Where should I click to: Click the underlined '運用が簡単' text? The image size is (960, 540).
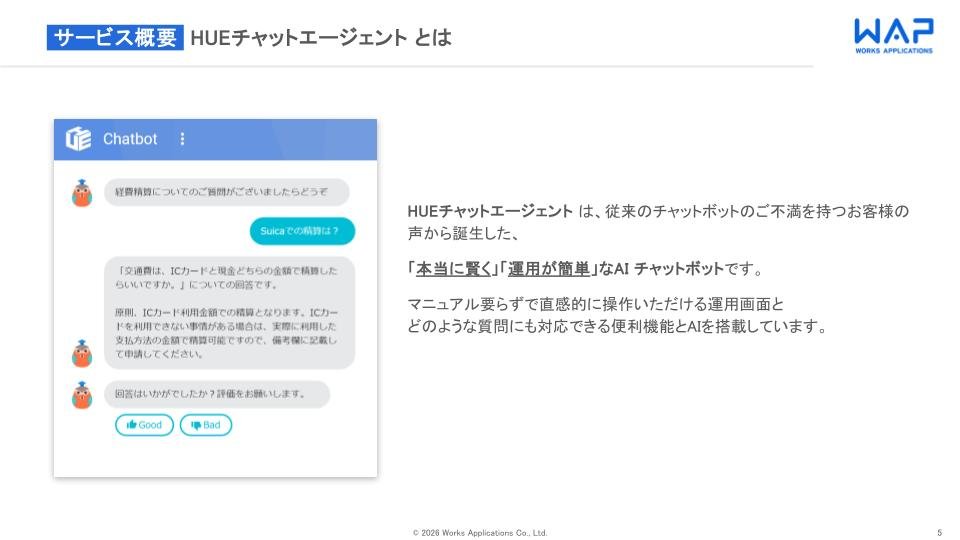[x=549, y=268]
